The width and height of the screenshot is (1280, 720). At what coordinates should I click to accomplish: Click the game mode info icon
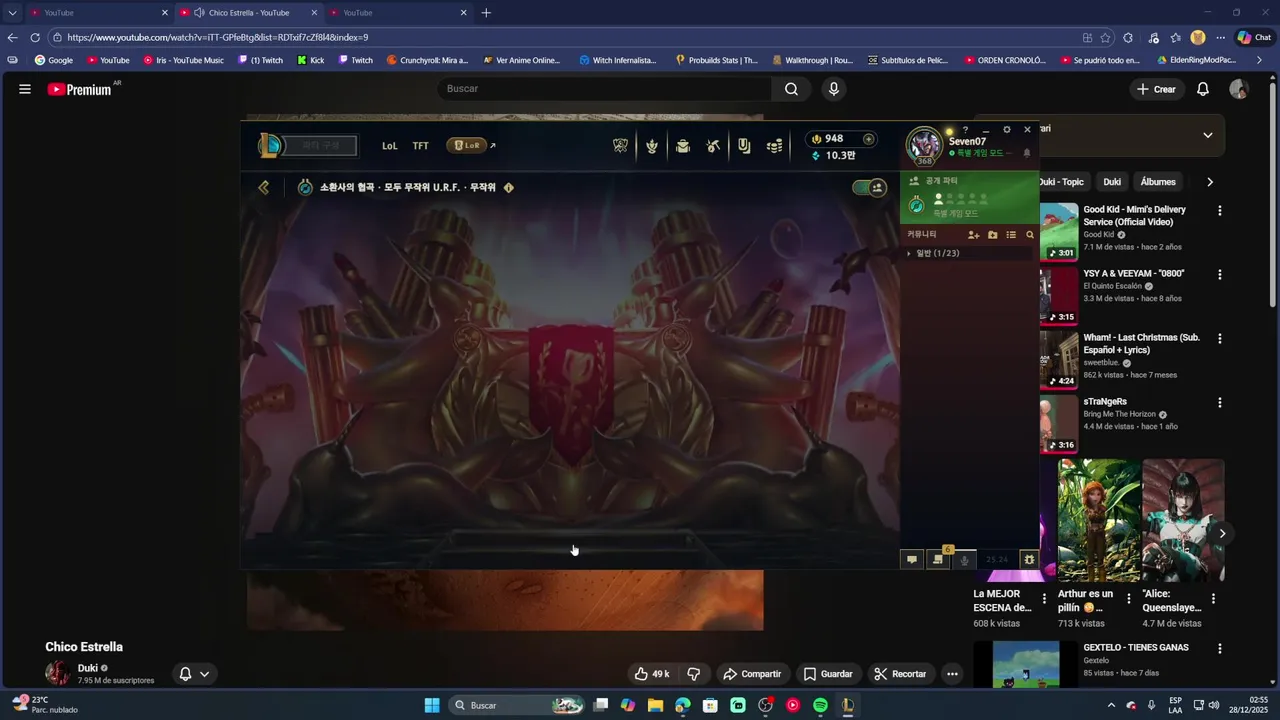(x=508, y=187)
